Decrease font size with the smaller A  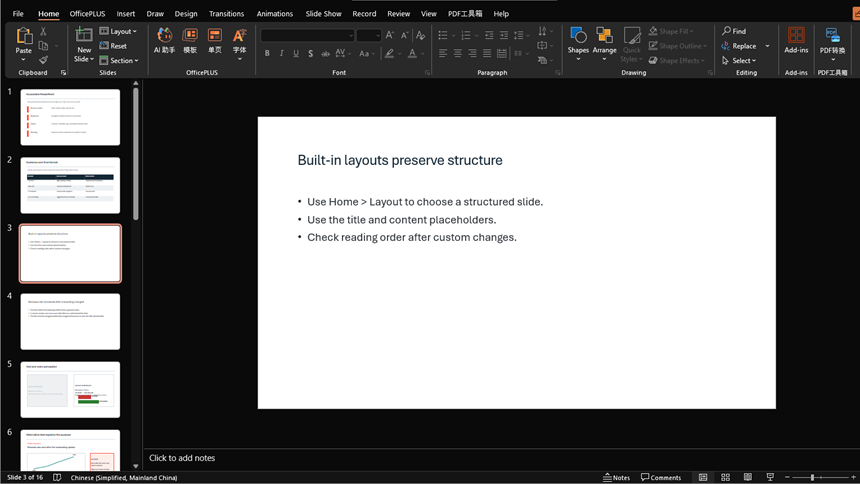coord(404,35)
